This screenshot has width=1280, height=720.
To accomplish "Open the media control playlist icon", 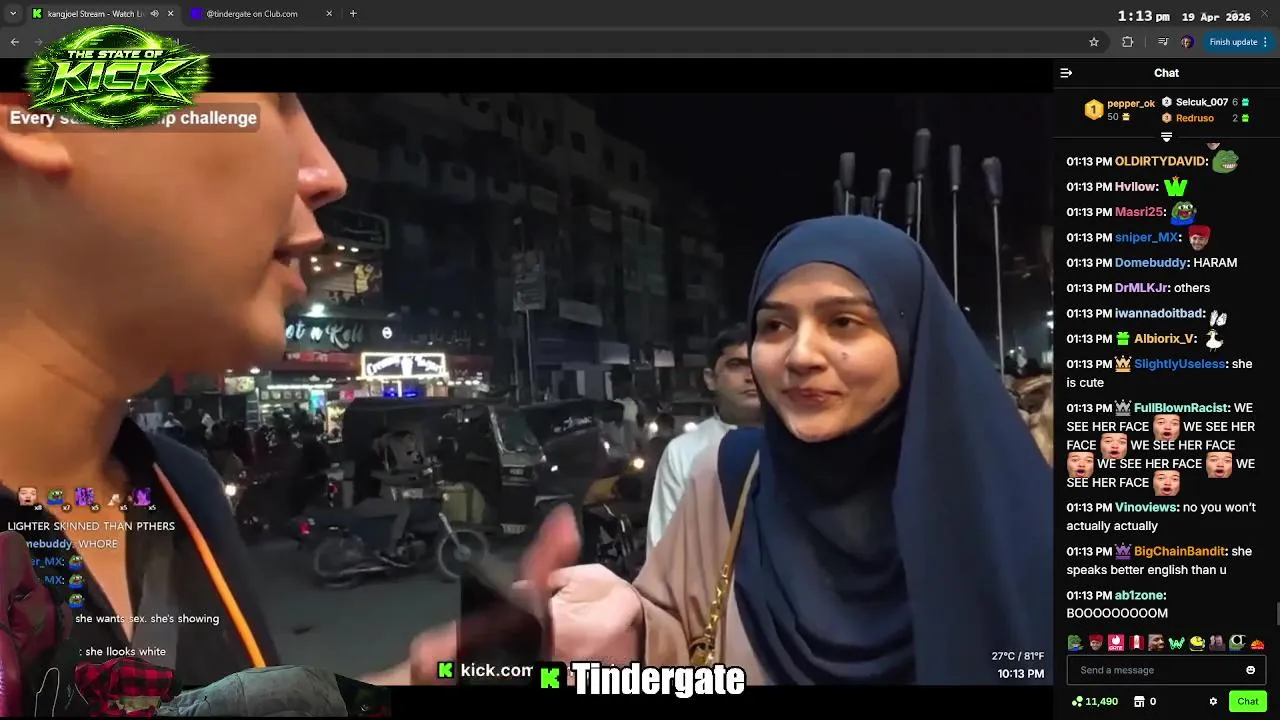I will [1162, 42].
